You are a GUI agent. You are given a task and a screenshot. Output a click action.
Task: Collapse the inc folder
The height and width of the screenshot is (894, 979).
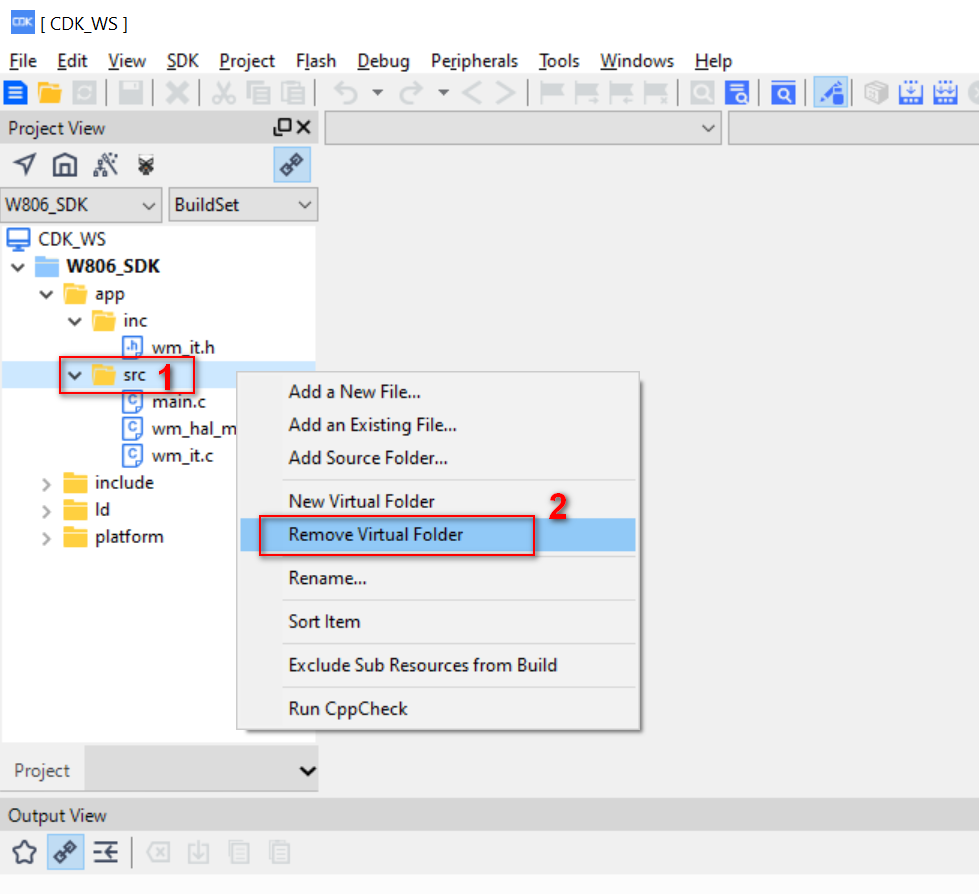pos(75,322)
